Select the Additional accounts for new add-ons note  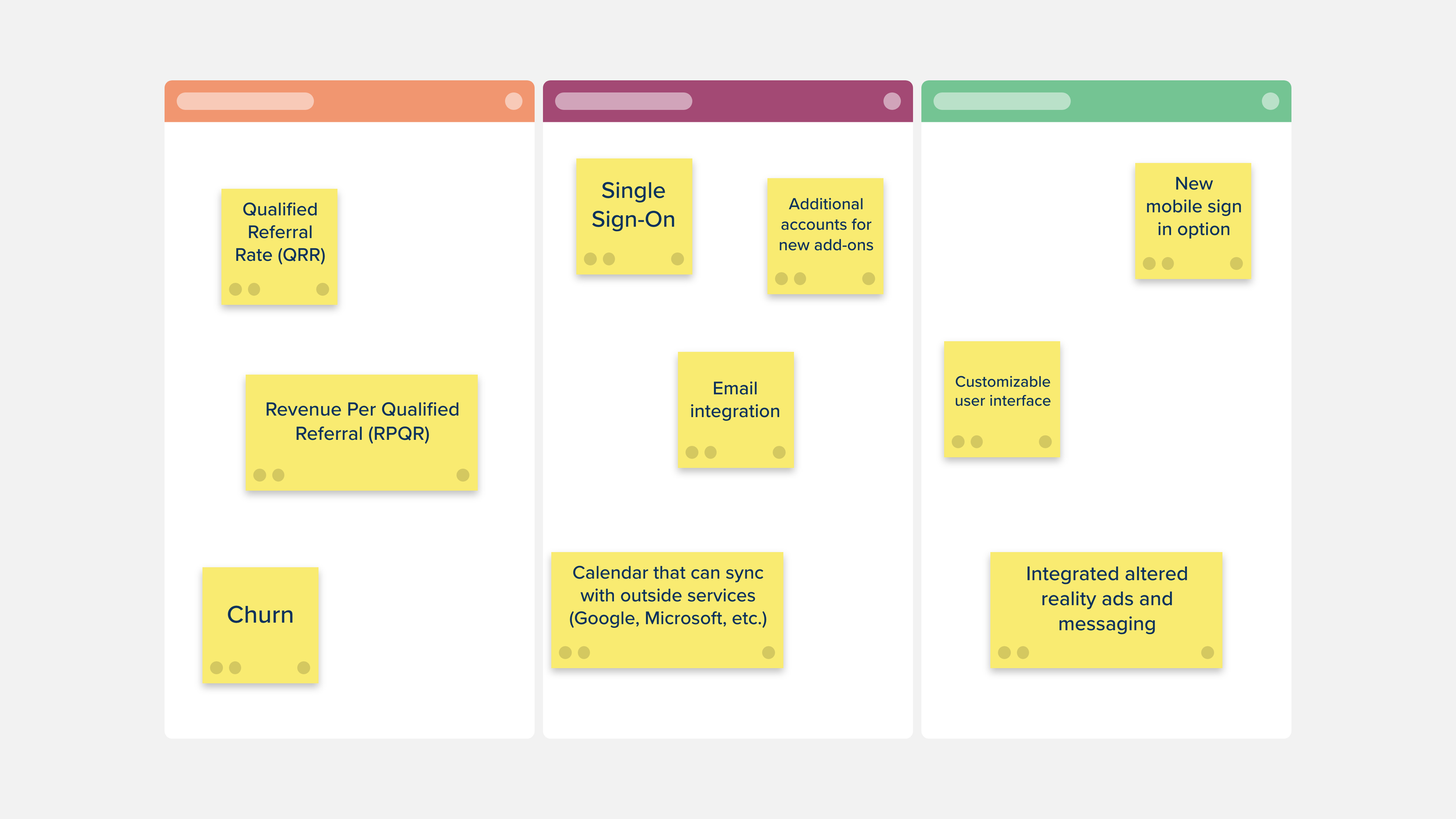tap(825, 225)
